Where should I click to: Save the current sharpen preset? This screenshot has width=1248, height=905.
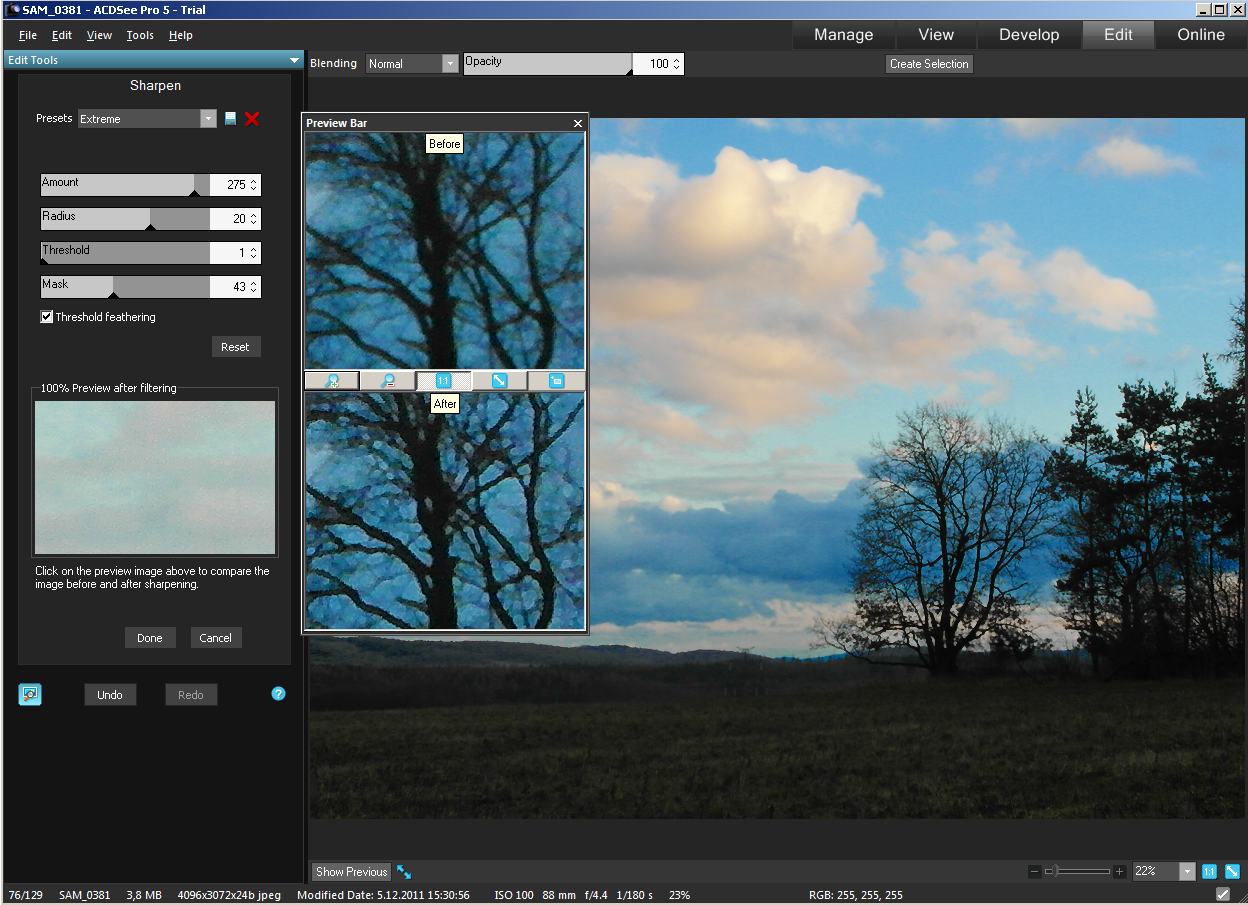pyautogui.click(x=231, y=119)
